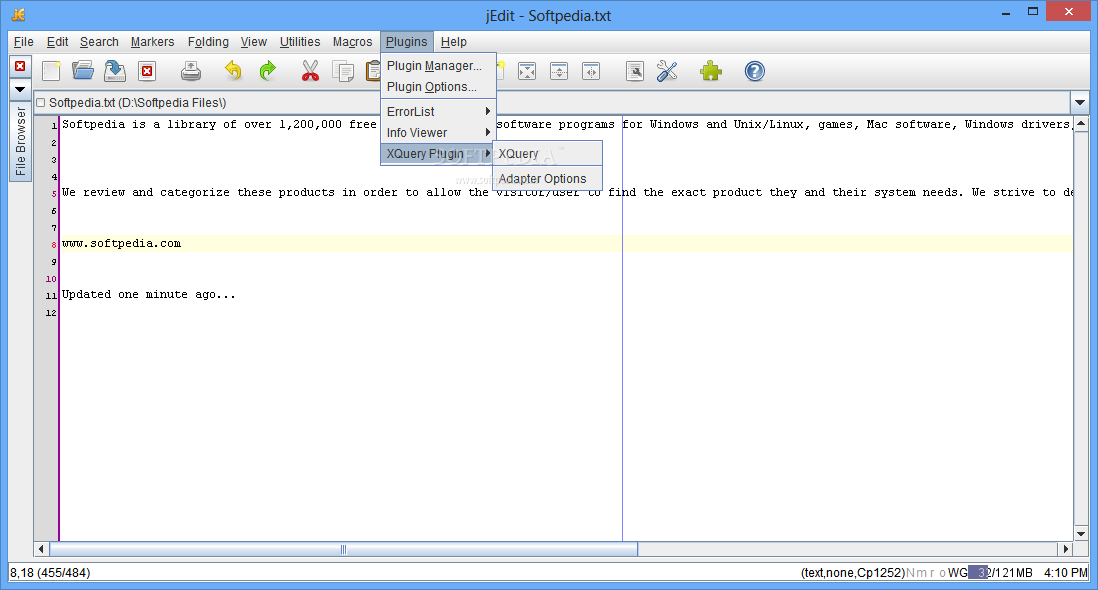Open the Folding menu

point(208,42)
